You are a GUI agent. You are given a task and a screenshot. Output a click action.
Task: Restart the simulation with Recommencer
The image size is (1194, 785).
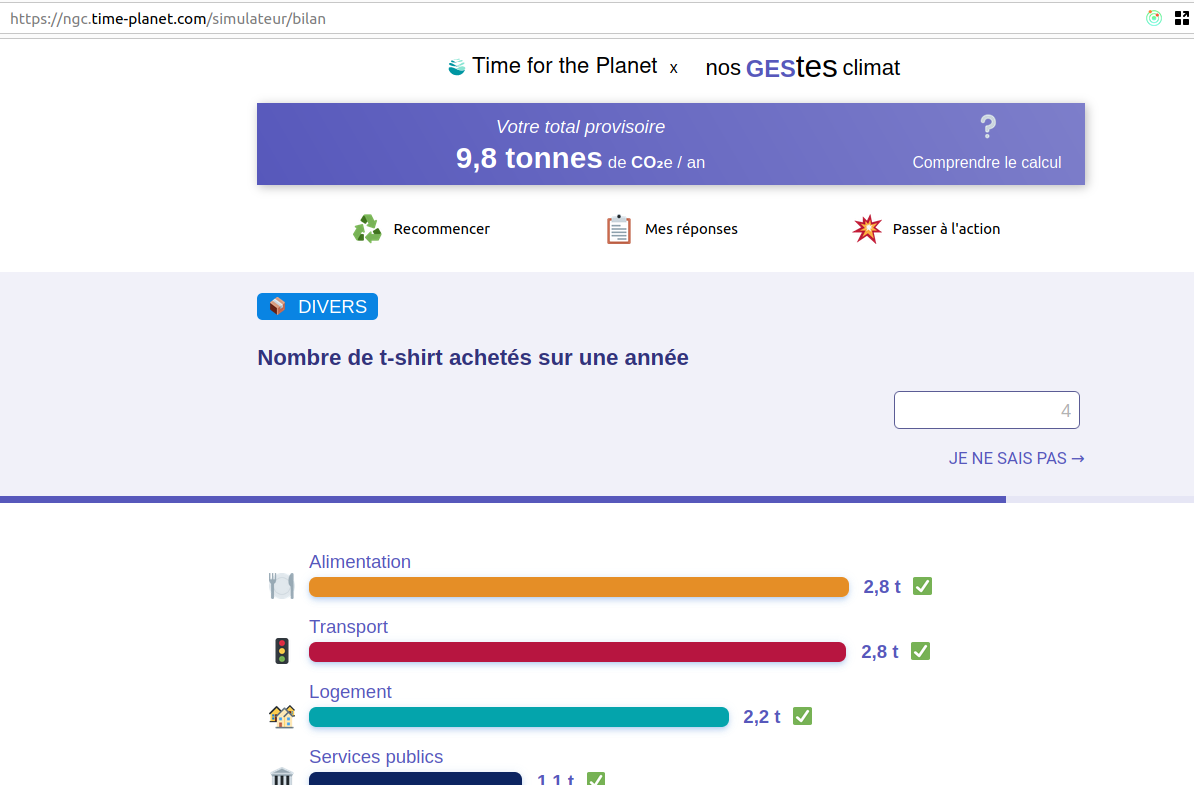click(x=421, y=228)
